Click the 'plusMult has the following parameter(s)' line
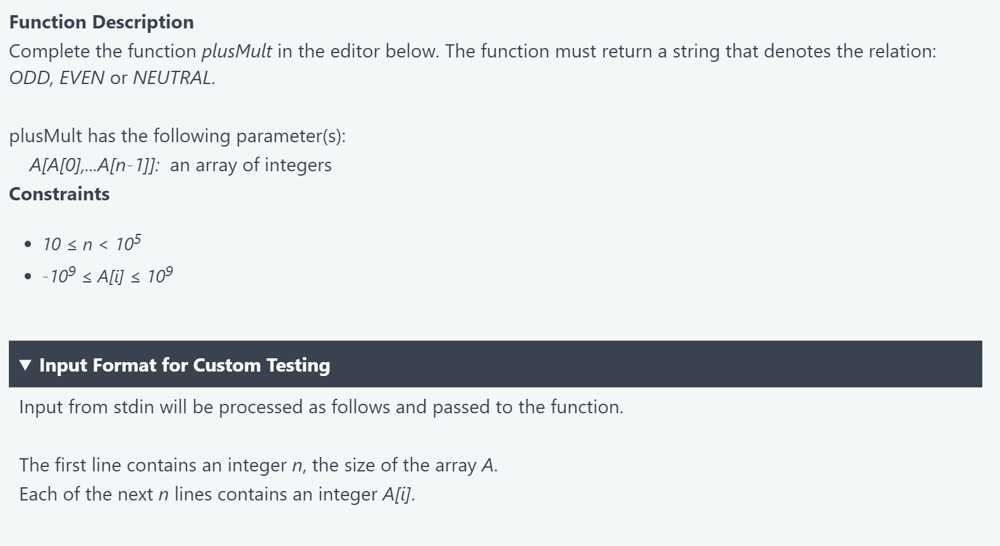Screen dimensions: 1000x546 177,136
